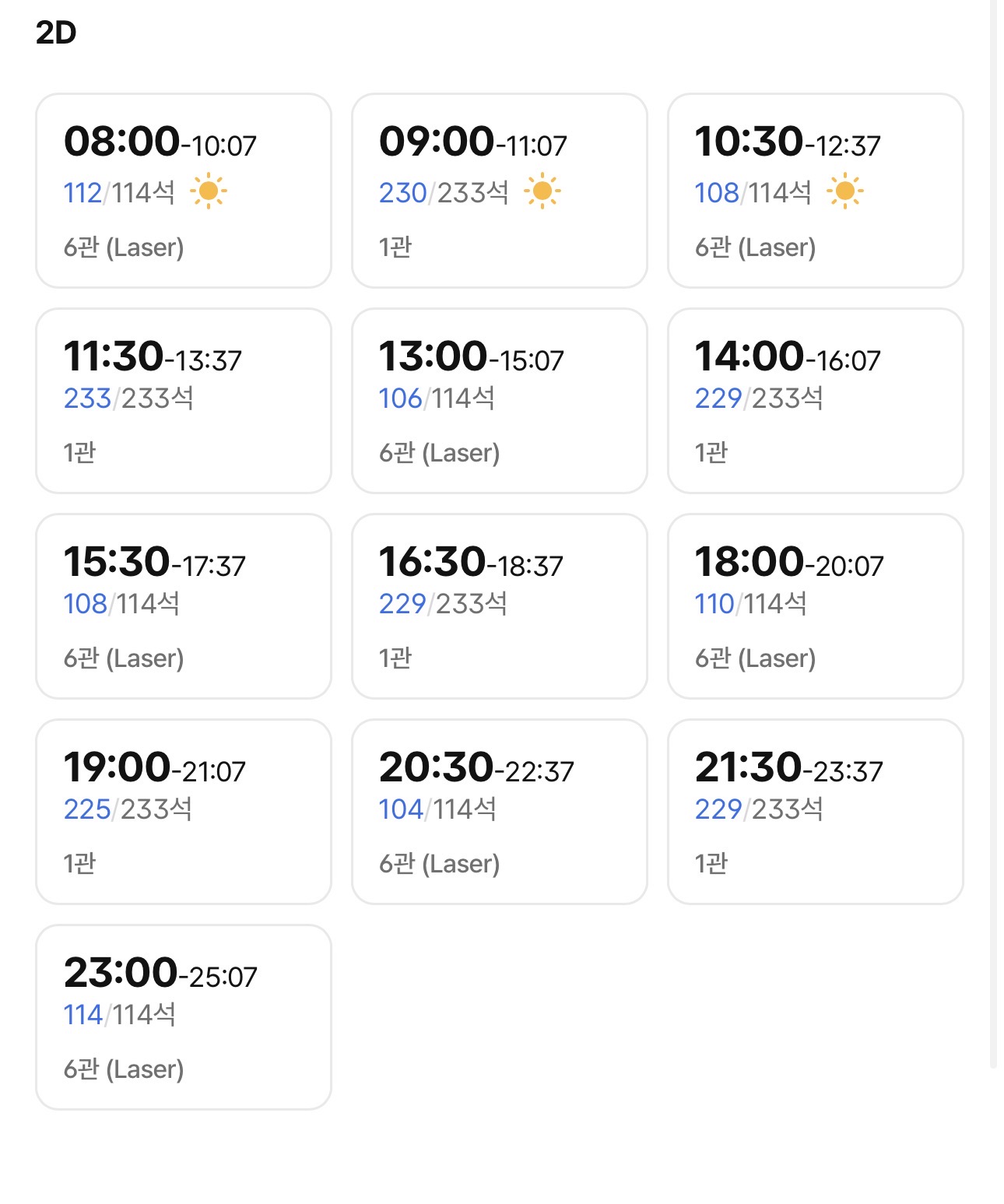Image resolution: width=1004 pixels, height=1204 pixels.
Task: Select the 16:30-18:37 showtime card
Action: click(x=500, y=606)
